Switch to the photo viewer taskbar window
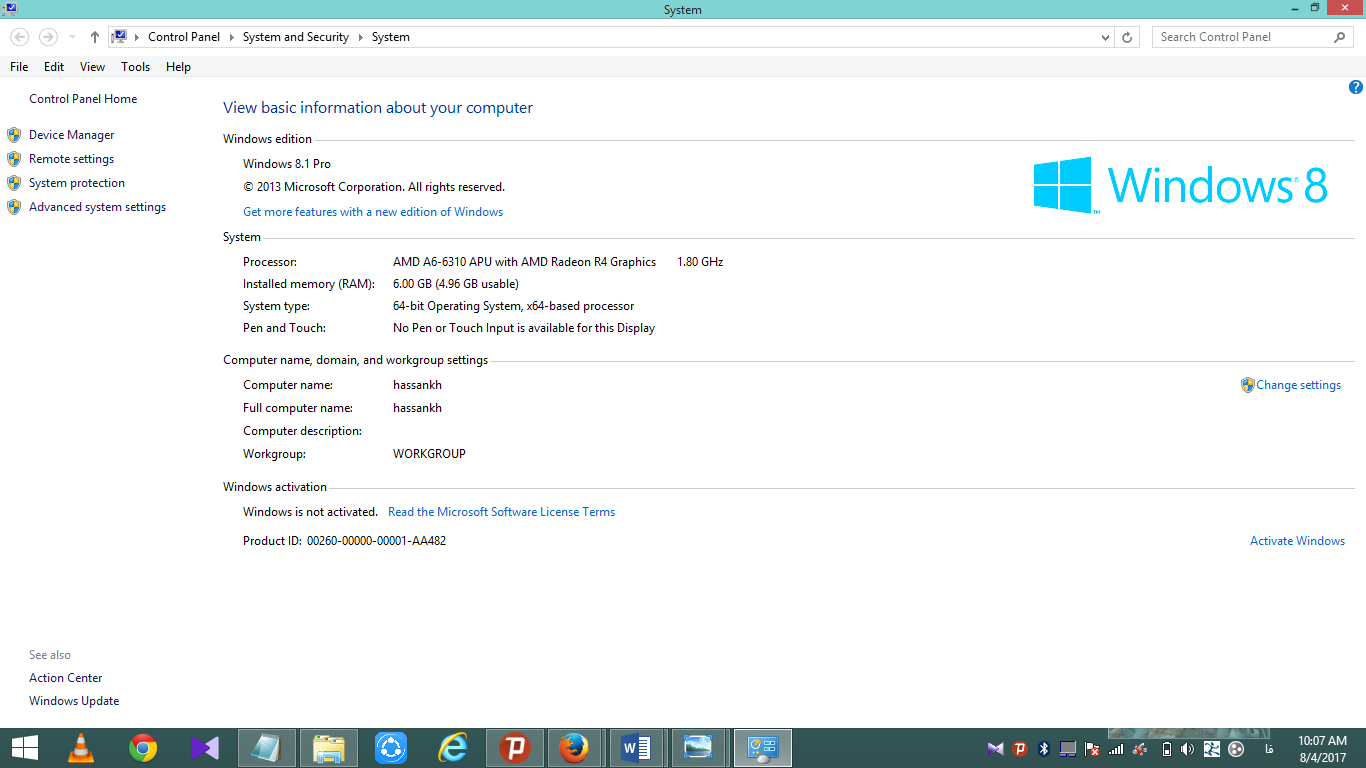Screen dimensions: 1366x768 pos(697,748)
